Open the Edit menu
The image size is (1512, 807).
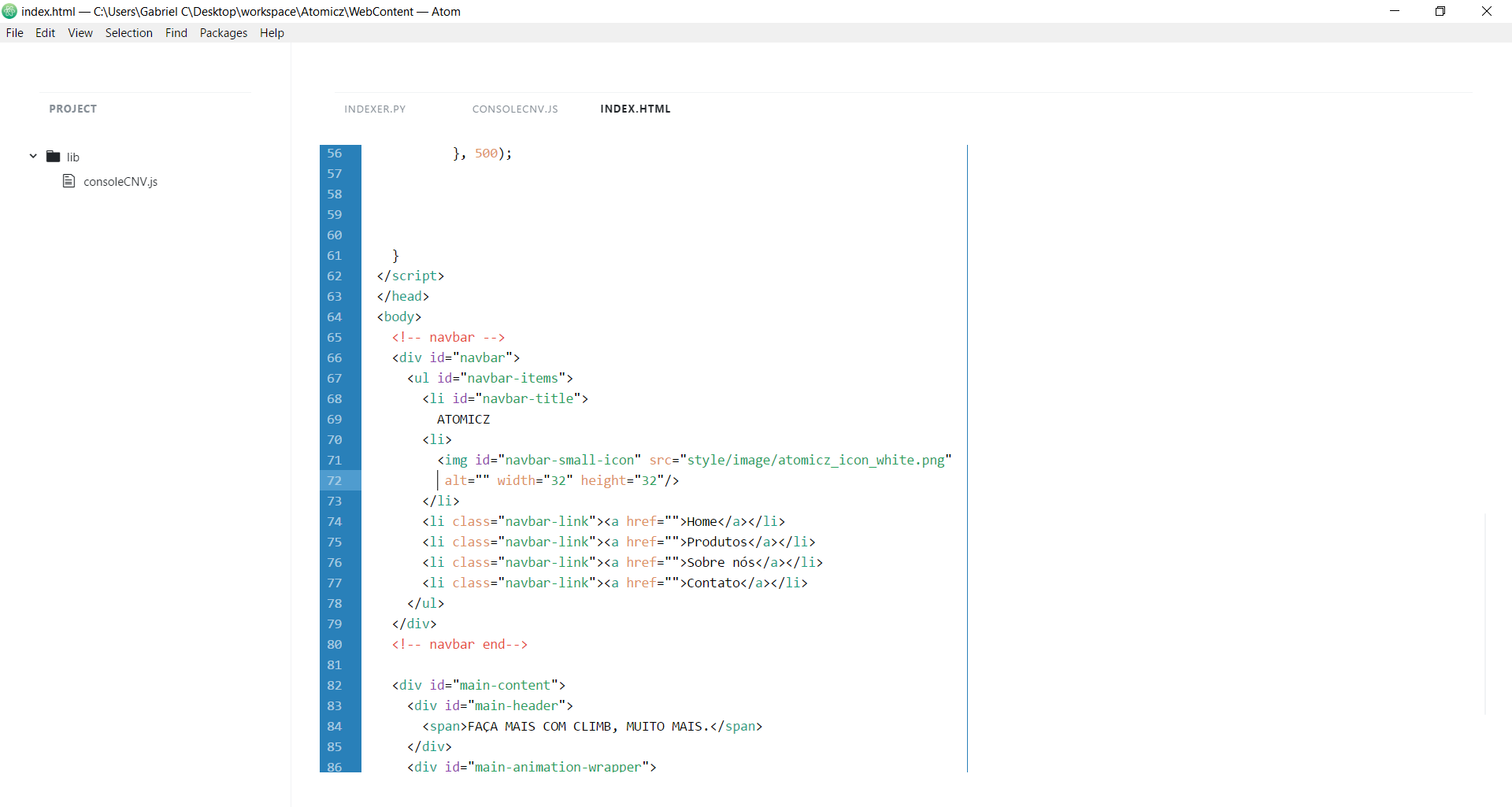tap(45, 33)
